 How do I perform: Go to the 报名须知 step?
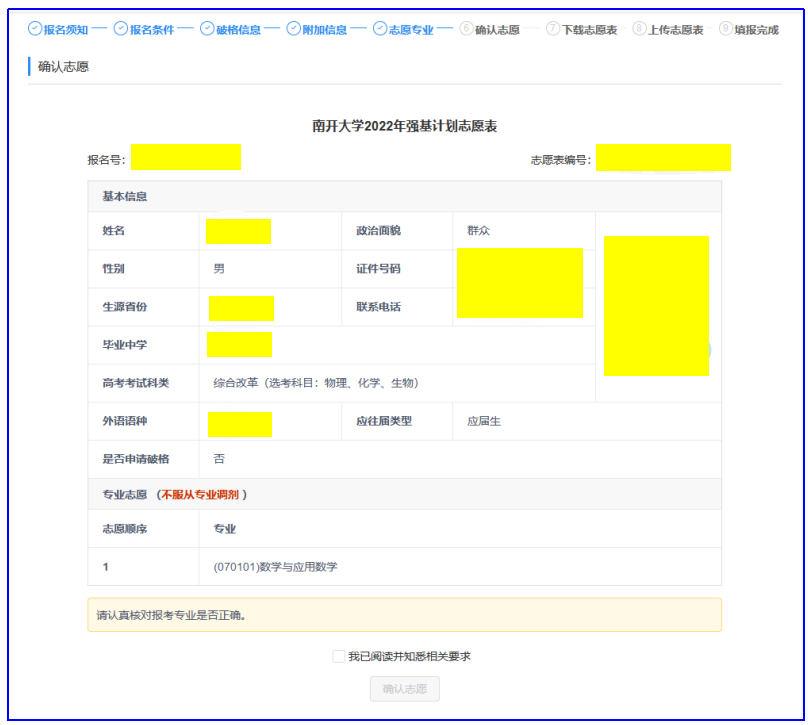[66, 30]
